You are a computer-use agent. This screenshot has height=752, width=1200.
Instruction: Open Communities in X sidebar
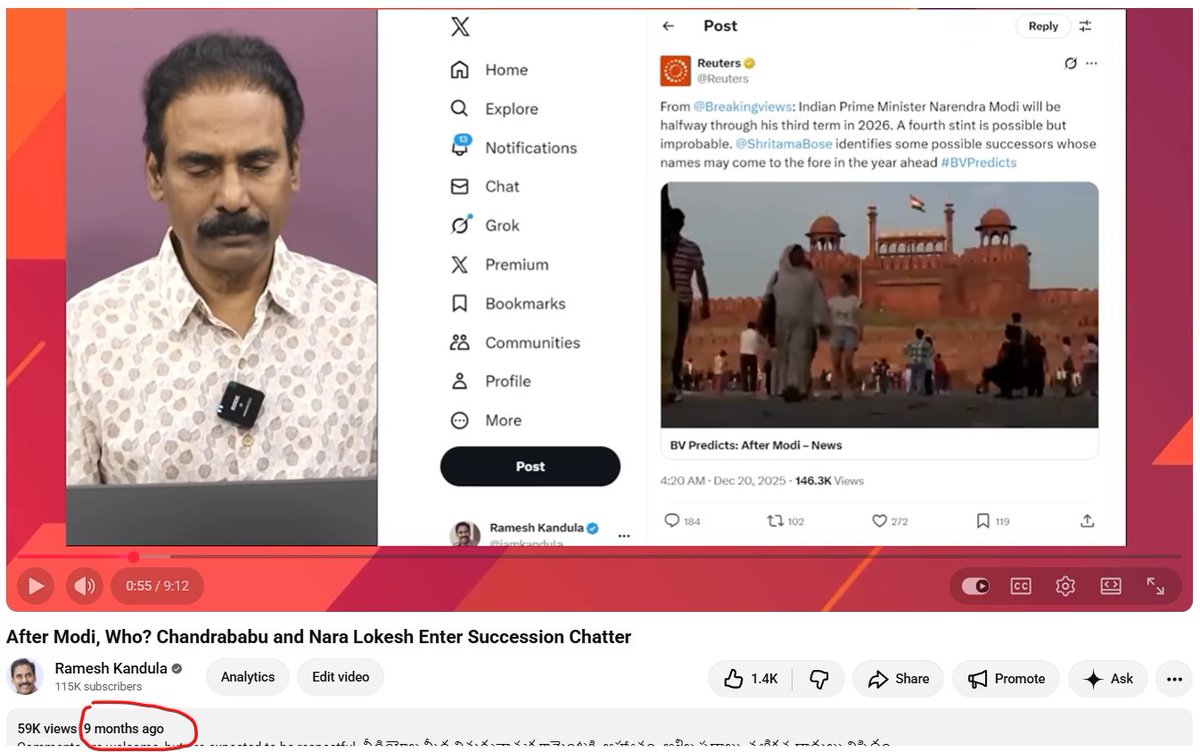pos(515,342)
